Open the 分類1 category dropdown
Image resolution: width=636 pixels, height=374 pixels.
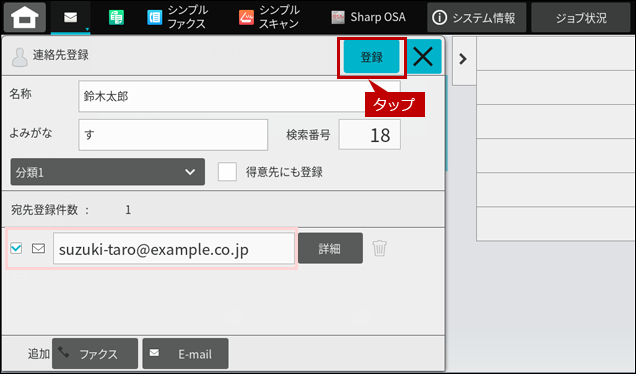tap(107, 172)
